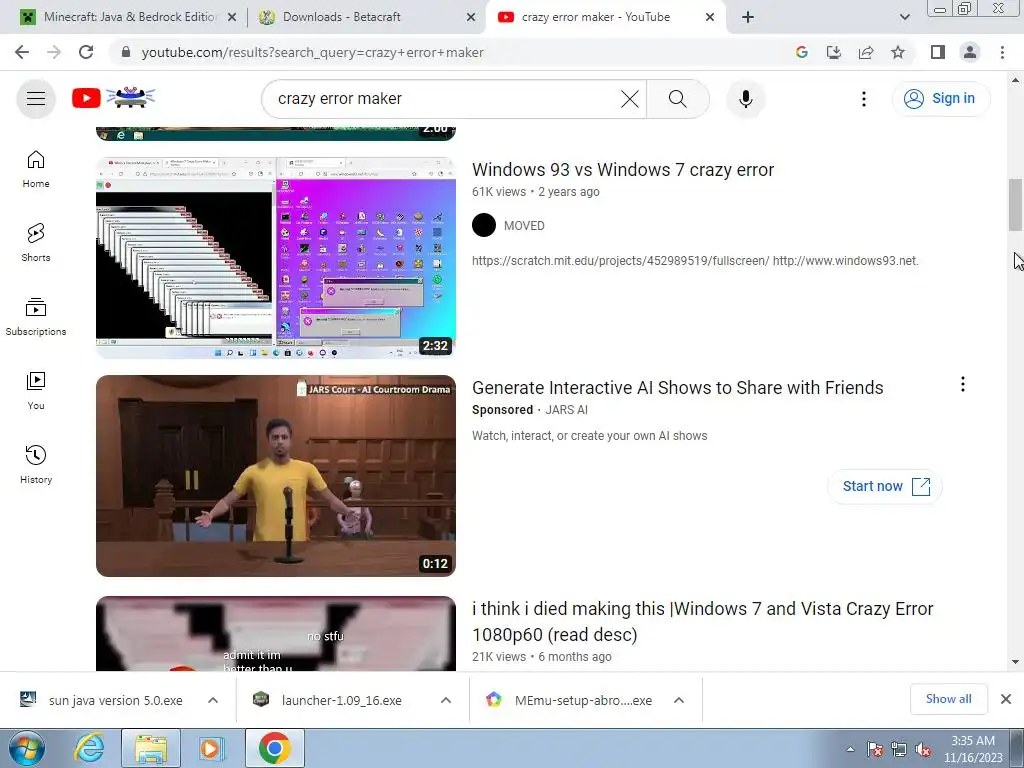Expand options for sun java version 5.0.exe
Image resolution: width=1024 pixels, height=768 pixels.
[213, 700]
